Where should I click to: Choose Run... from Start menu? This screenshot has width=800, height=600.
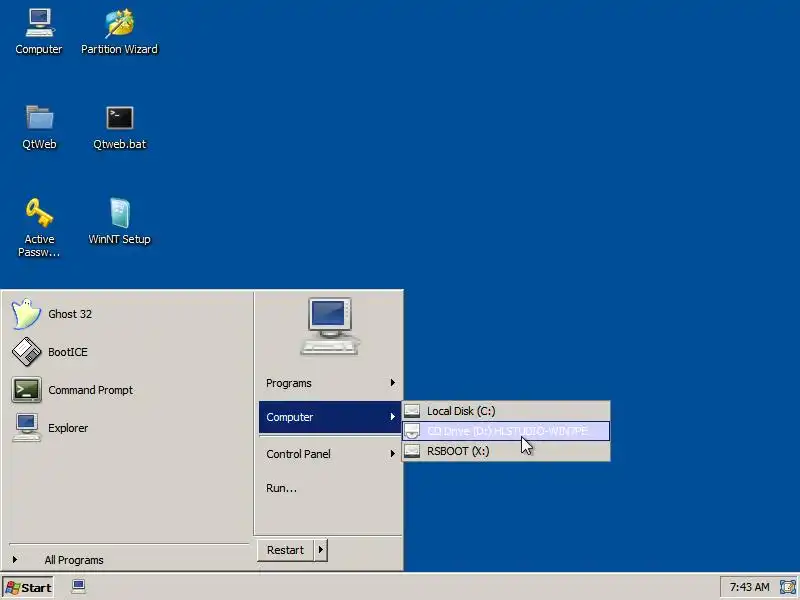pyautogui.click(x=330, y=488)
